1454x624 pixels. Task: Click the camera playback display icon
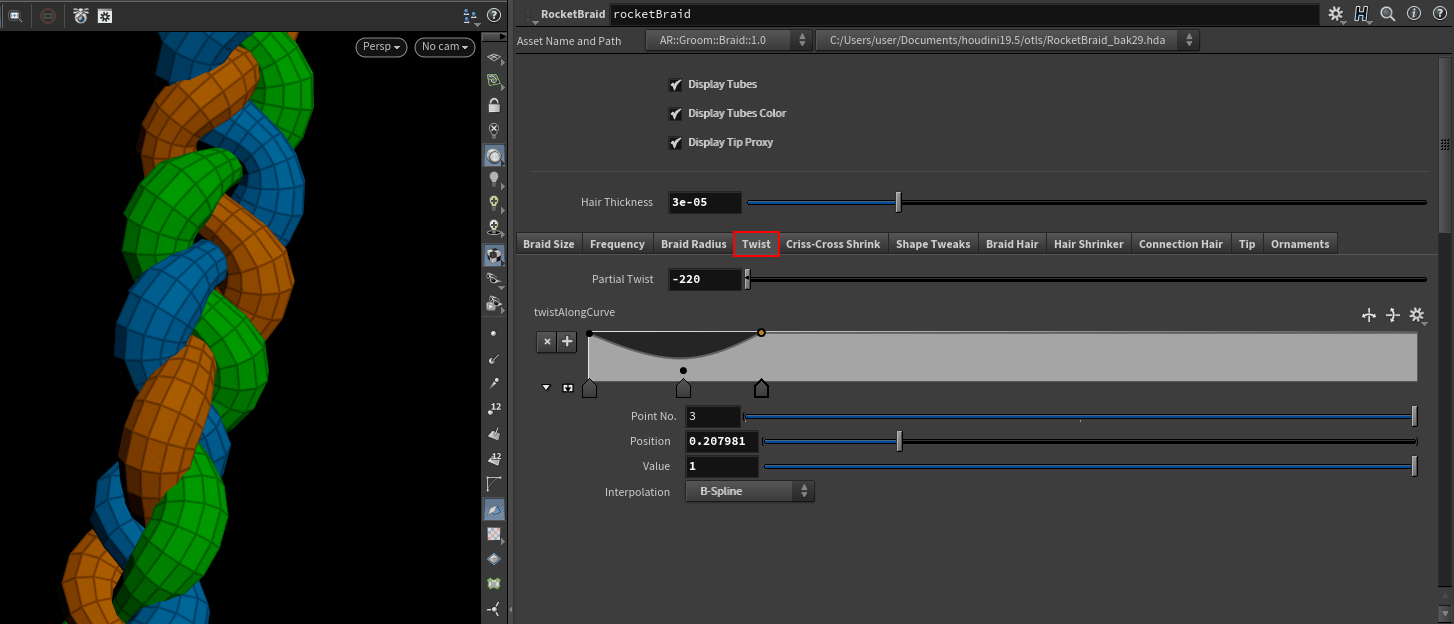[494, 303]
